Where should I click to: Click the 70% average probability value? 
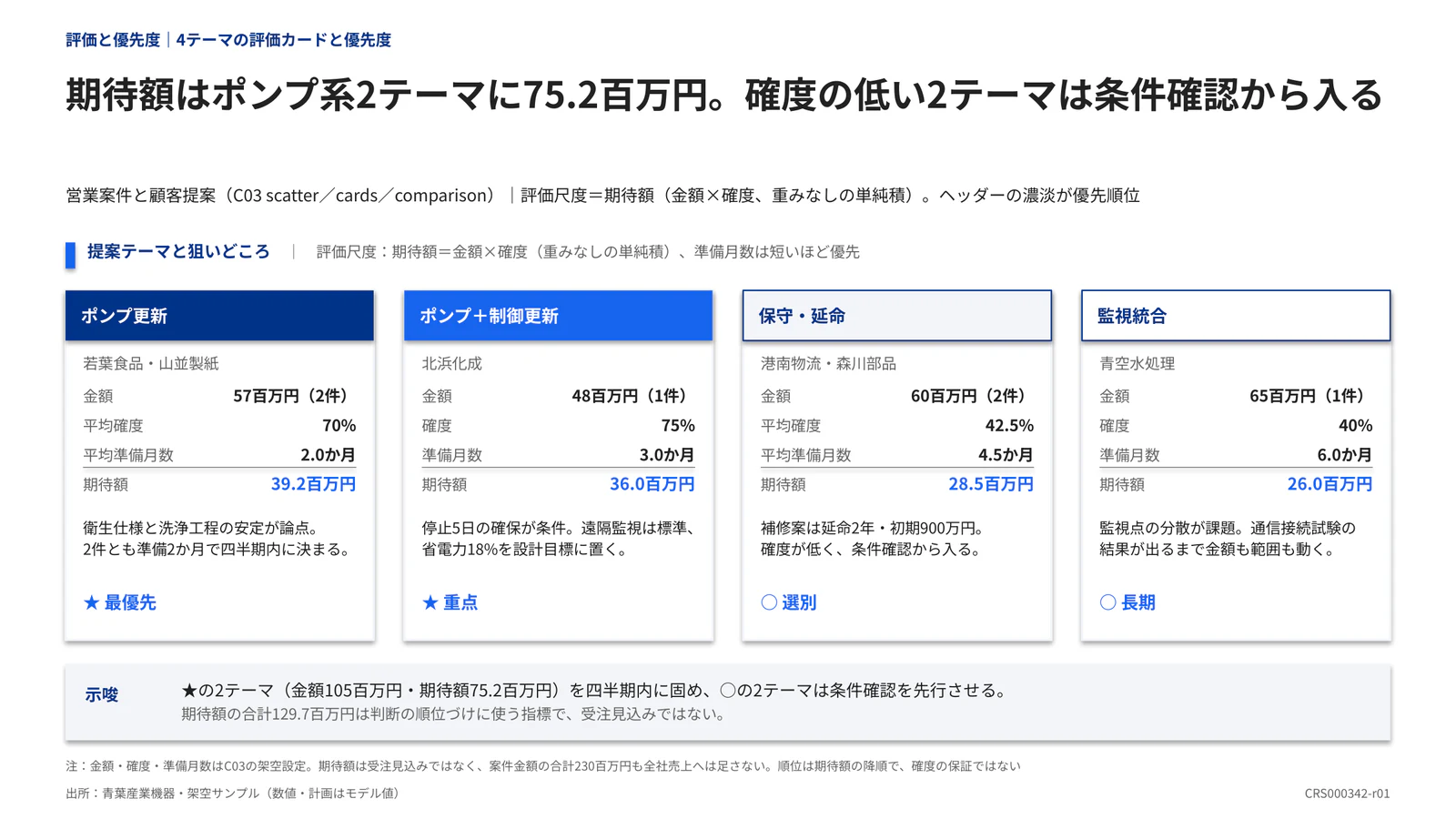339,425
